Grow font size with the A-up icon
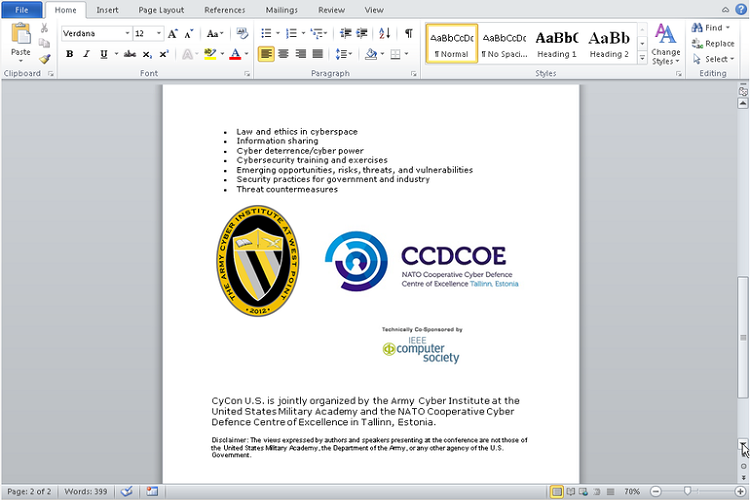 173,33
